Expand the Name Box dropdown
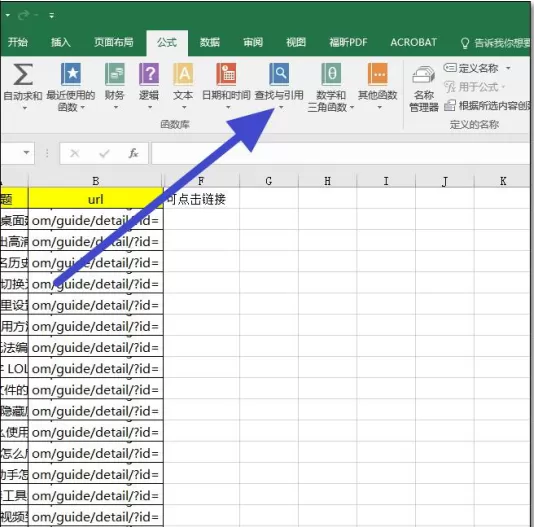Screen dimensions: 534x527 27,153
